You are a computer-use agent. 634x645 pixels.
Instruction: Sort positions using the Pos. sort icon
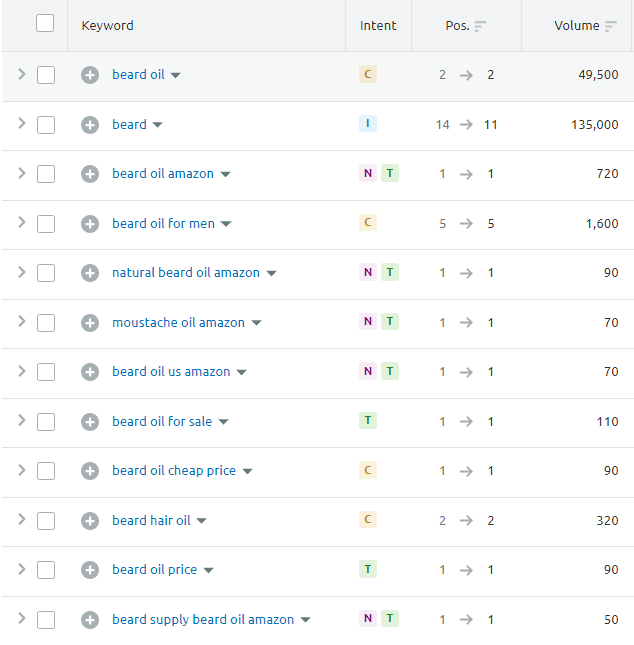click(480, 26)
